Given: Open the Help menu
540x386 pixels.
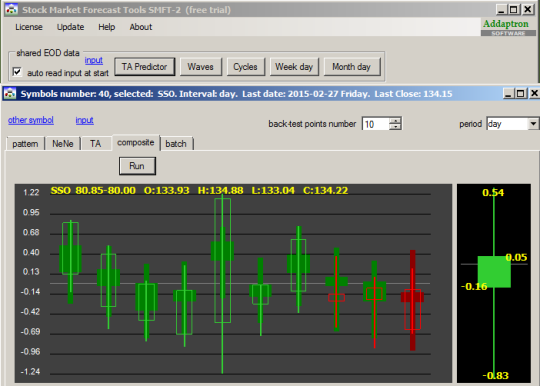Looking at the screenshot, I should pyautogui.click(x=106, y=27).
